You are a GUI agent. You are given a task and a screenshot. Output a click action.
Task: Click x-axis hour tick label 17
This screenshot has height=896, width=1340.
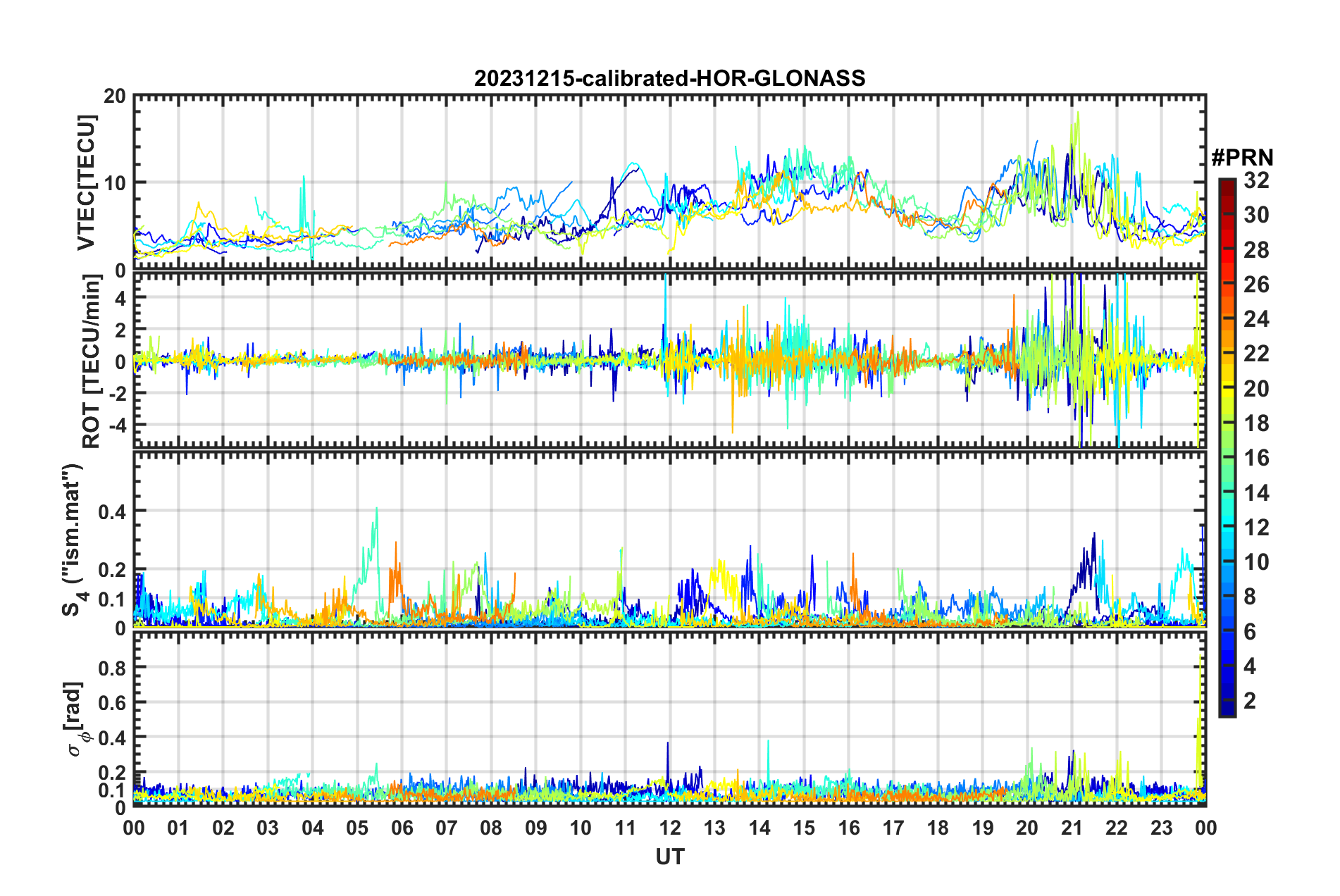click(x=893, y=828)
